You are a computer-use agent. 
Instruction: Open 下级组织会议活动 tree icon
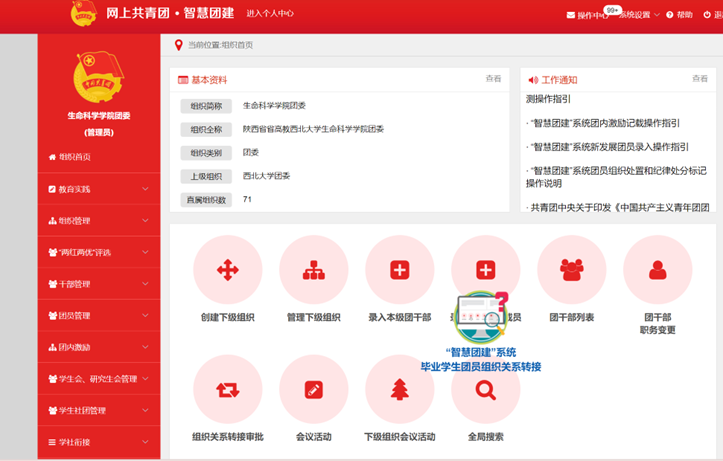point(400,390)
